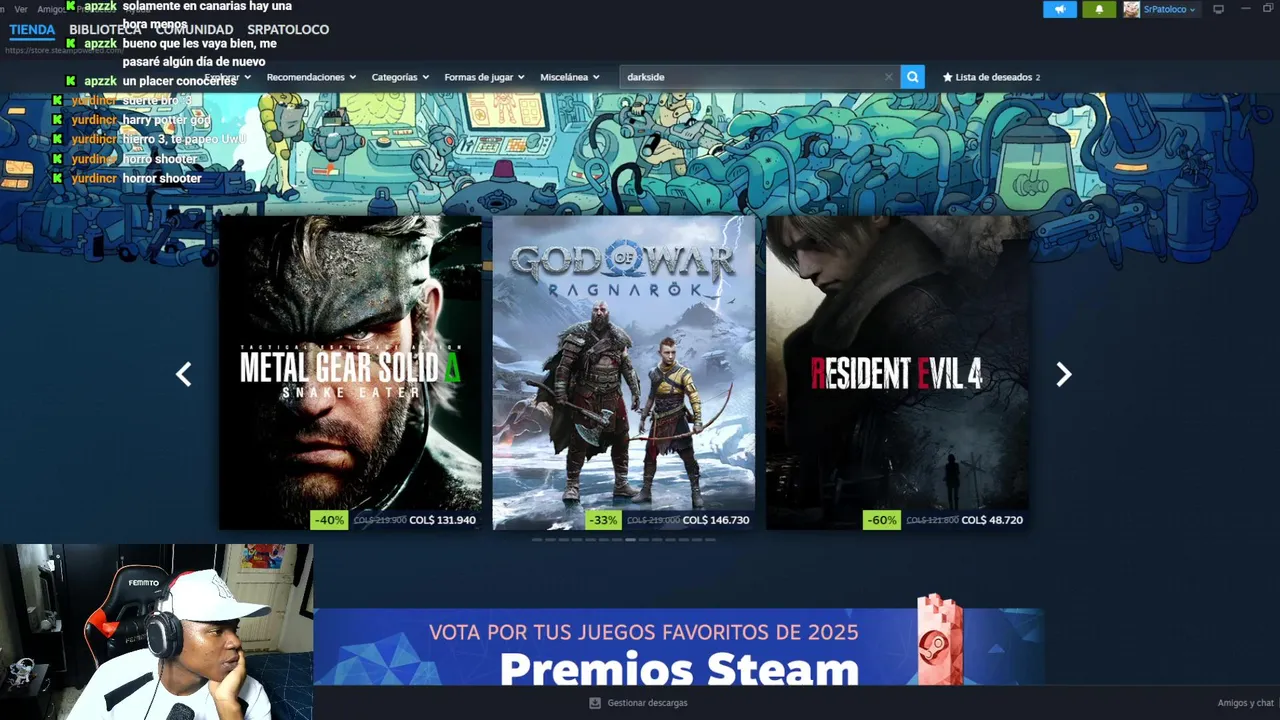Select the first carousel page dot

[x=537, y=539]
